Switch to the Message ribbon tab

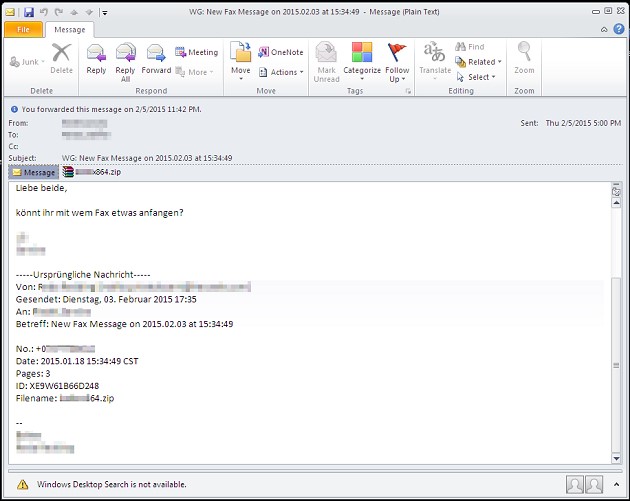click(69, 30)
